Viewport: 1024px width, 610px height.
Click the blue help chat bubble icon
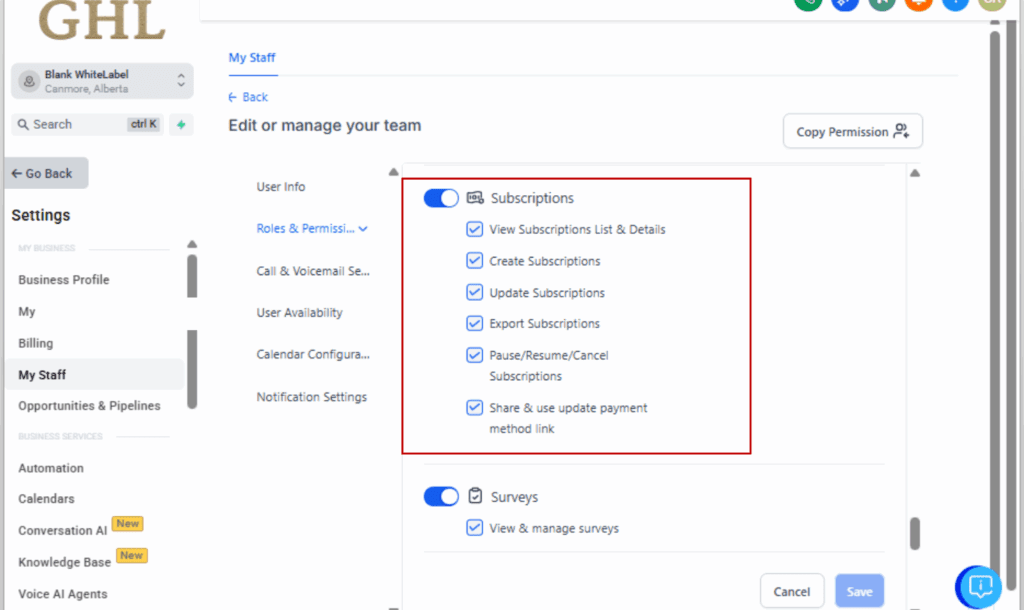click(x=978, y=587)
